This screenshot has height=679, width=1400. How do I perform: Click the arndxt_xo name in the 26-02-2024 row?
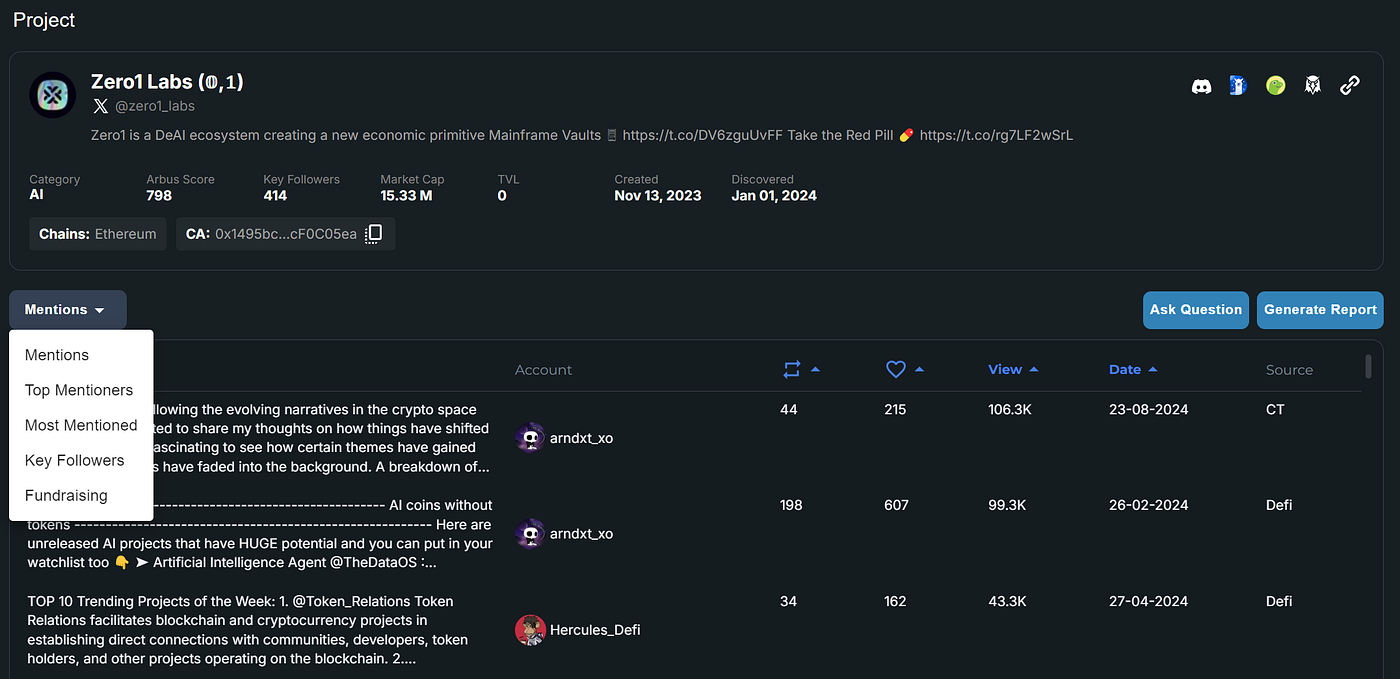[x=581, y=534]
